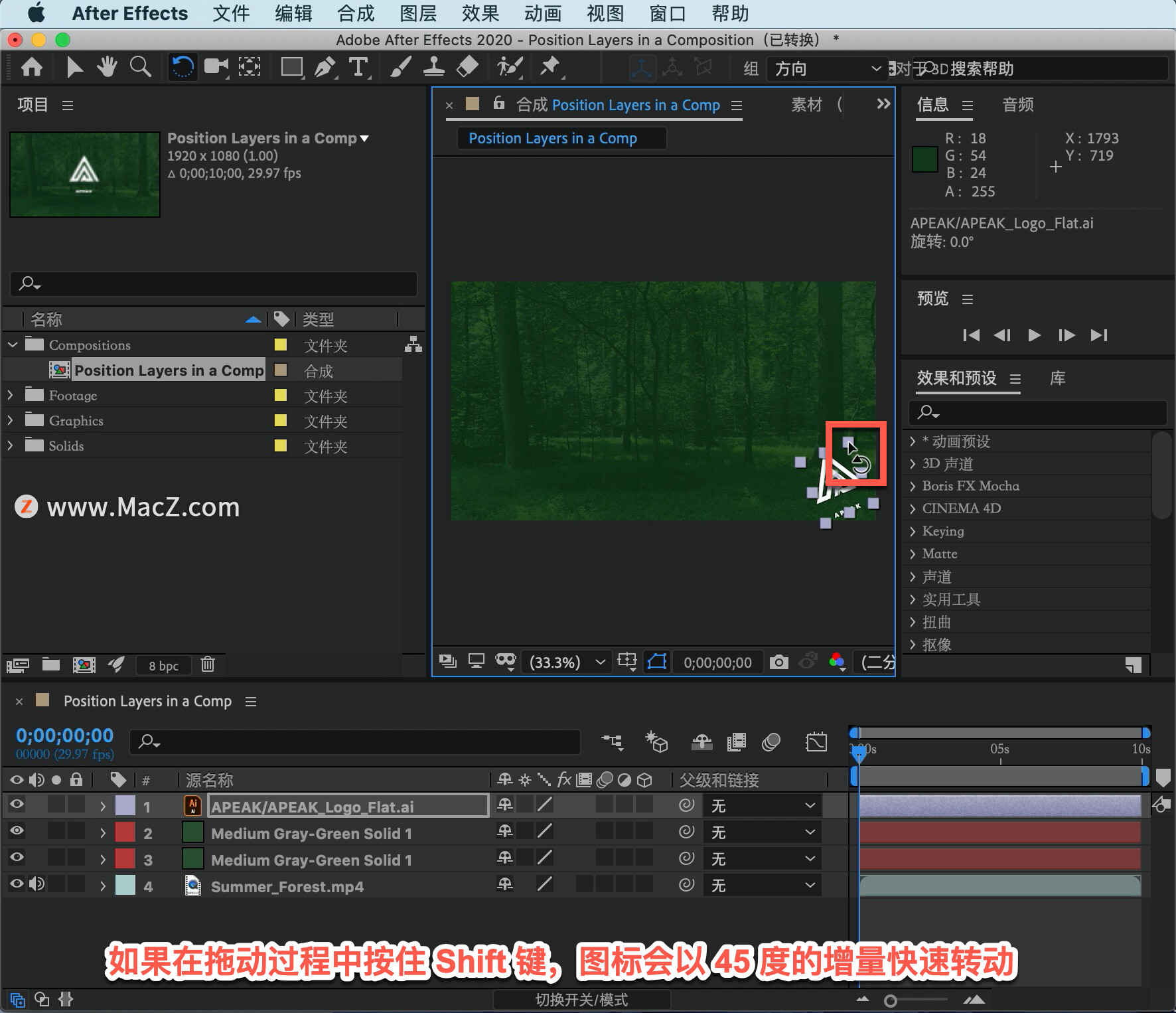Step forward one frame in preview
This screenshot has height=1013, width=1176.
click(x=1066, y=335)
